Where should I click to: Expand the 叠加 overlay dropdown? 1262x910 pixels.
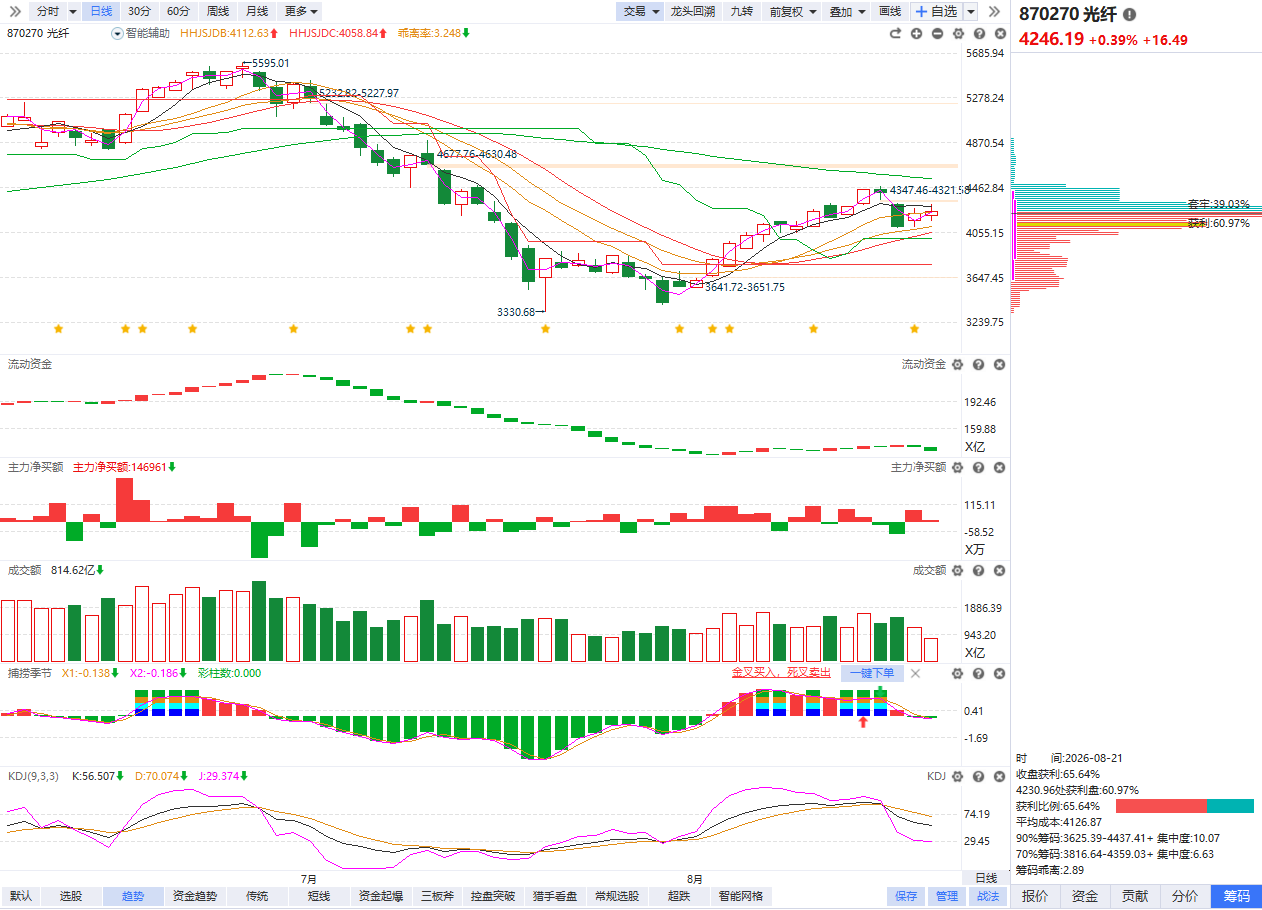847,11
